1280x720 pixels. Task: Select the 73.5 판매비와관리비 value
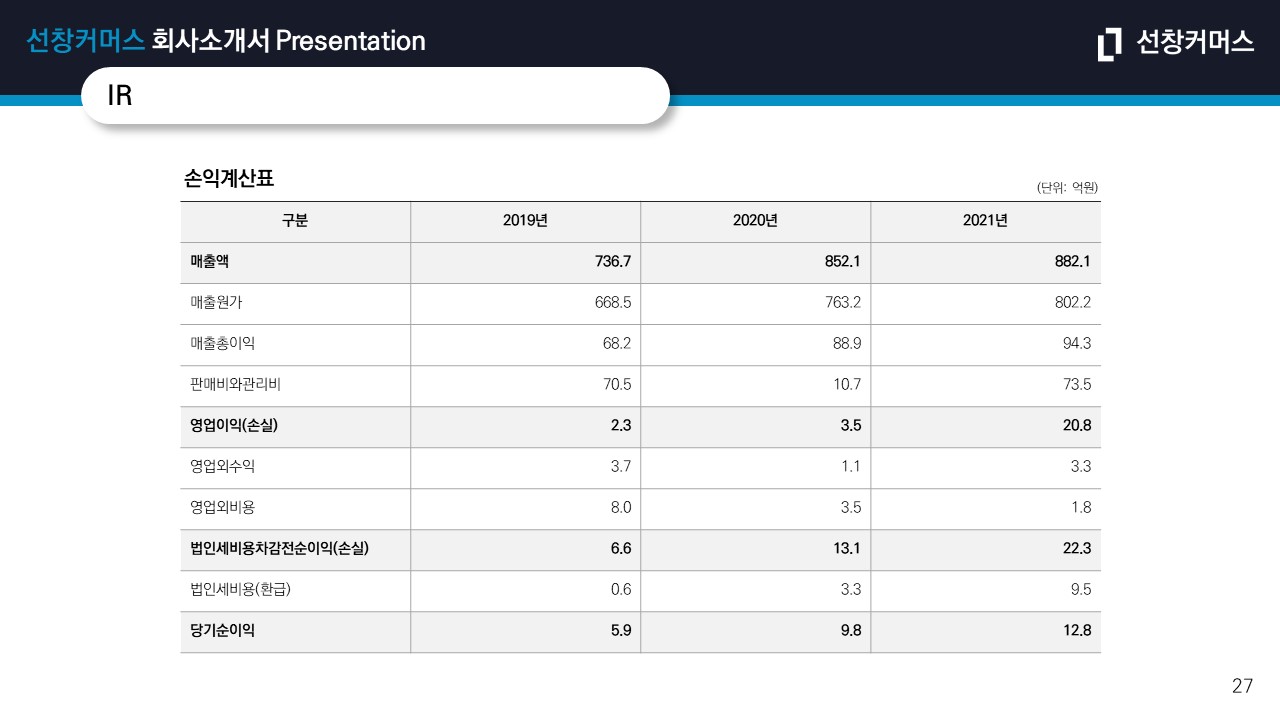(1077, 385)
